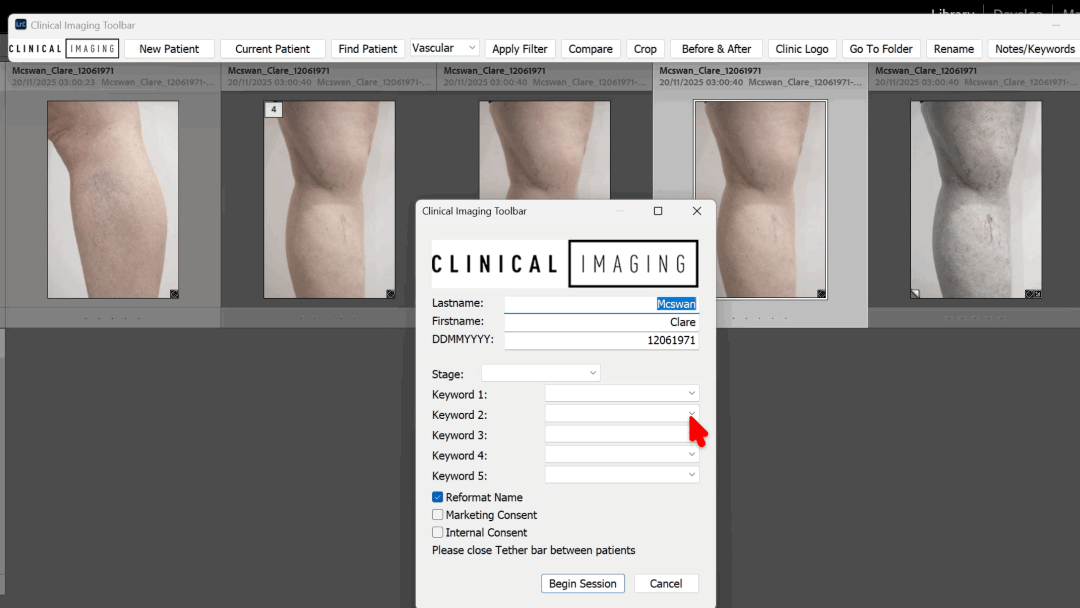This screenshot has width=1080, height=608.
Task: Click the Go To Folder toolbar button
Action: (x=881, y=49)
